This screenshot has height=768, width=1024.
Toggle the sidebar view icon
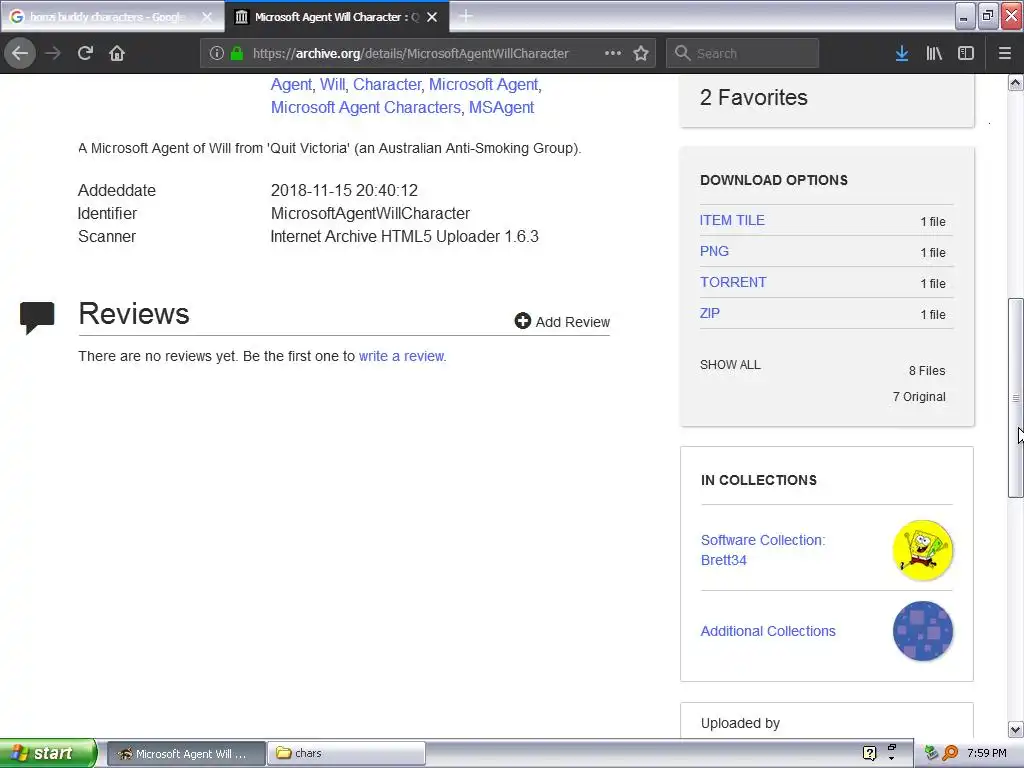[966, 53]
